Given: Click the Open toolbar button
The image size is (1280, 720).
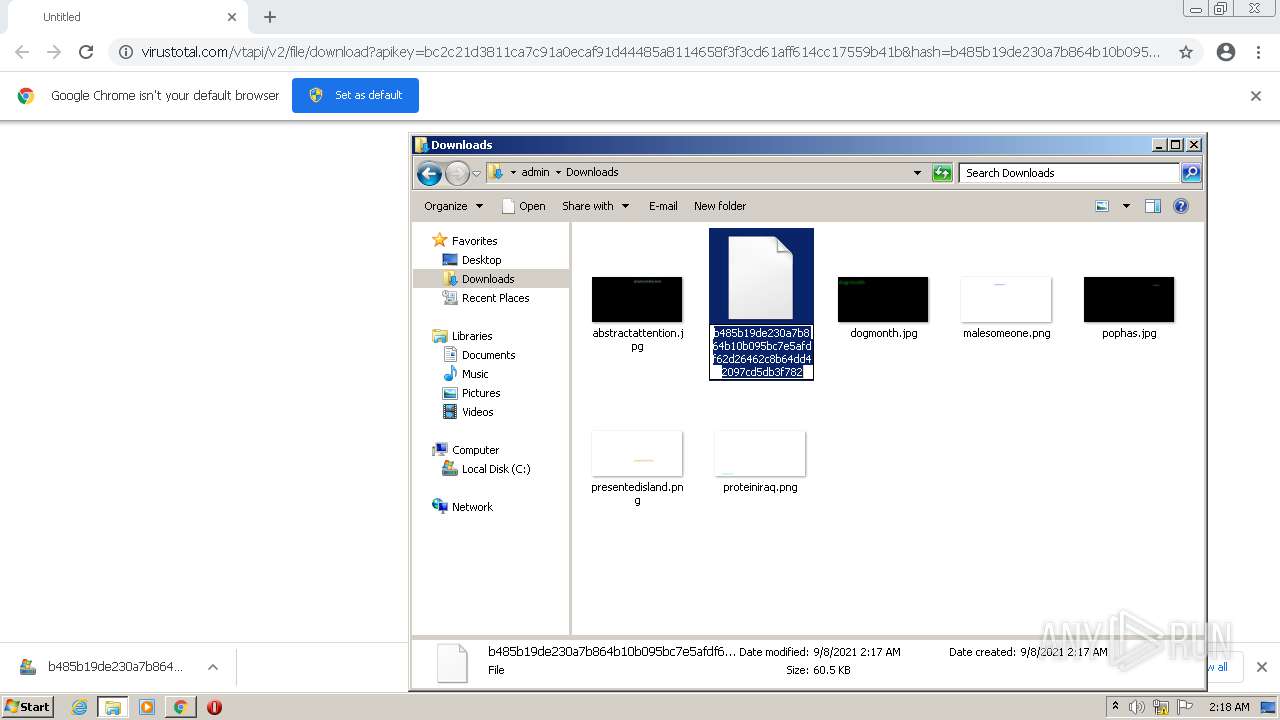Looking at the screenshot, I should tap(524, 206).
